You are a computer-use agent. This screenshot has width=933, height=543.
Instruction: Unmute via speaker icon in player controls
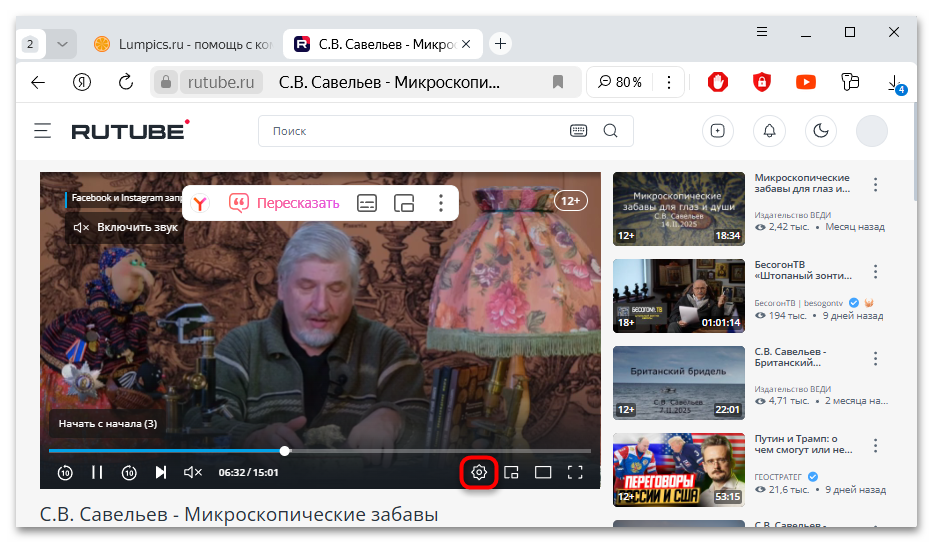coord(193,472)
